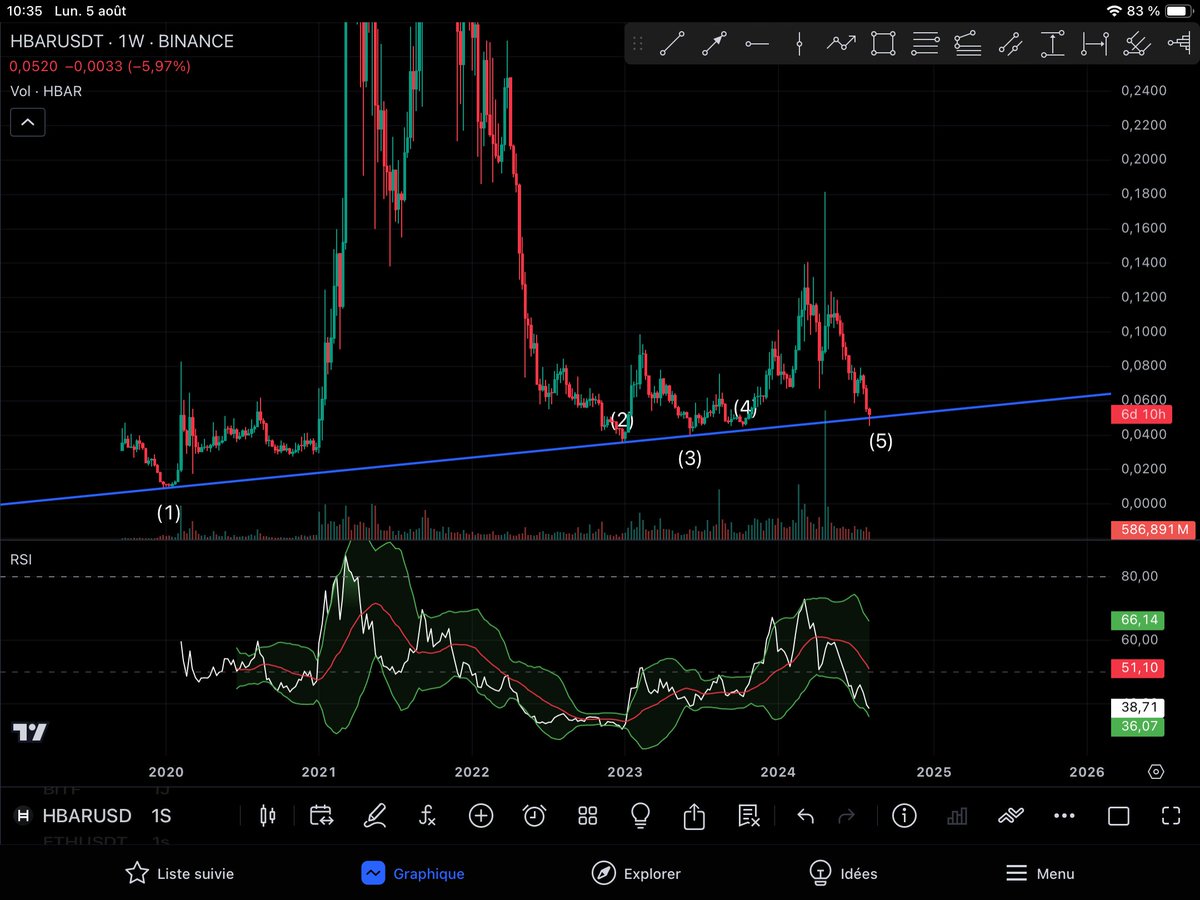Viewport: 1200px width, 900px height.
Task: Select the Trend Line drawing tool
Action: point(671,43)
